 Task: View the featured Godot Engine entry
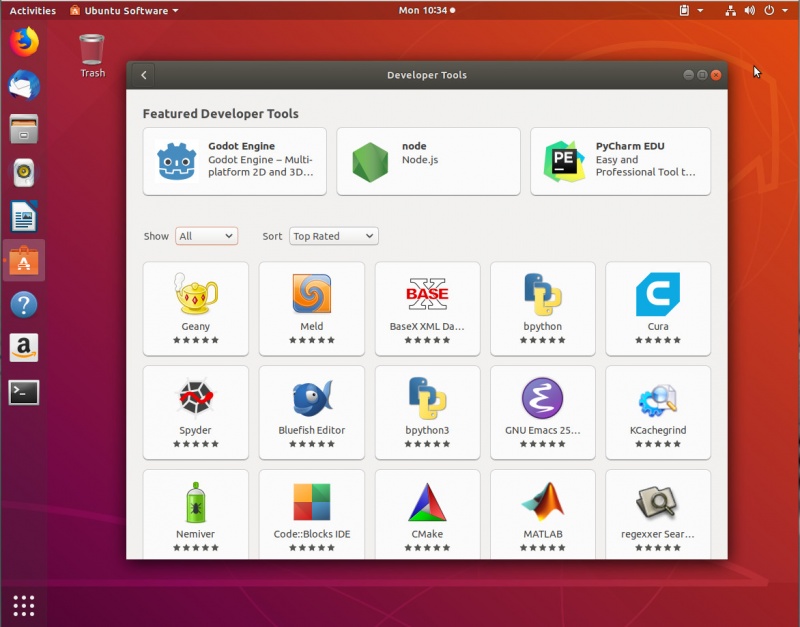click(x=234, y=160)
